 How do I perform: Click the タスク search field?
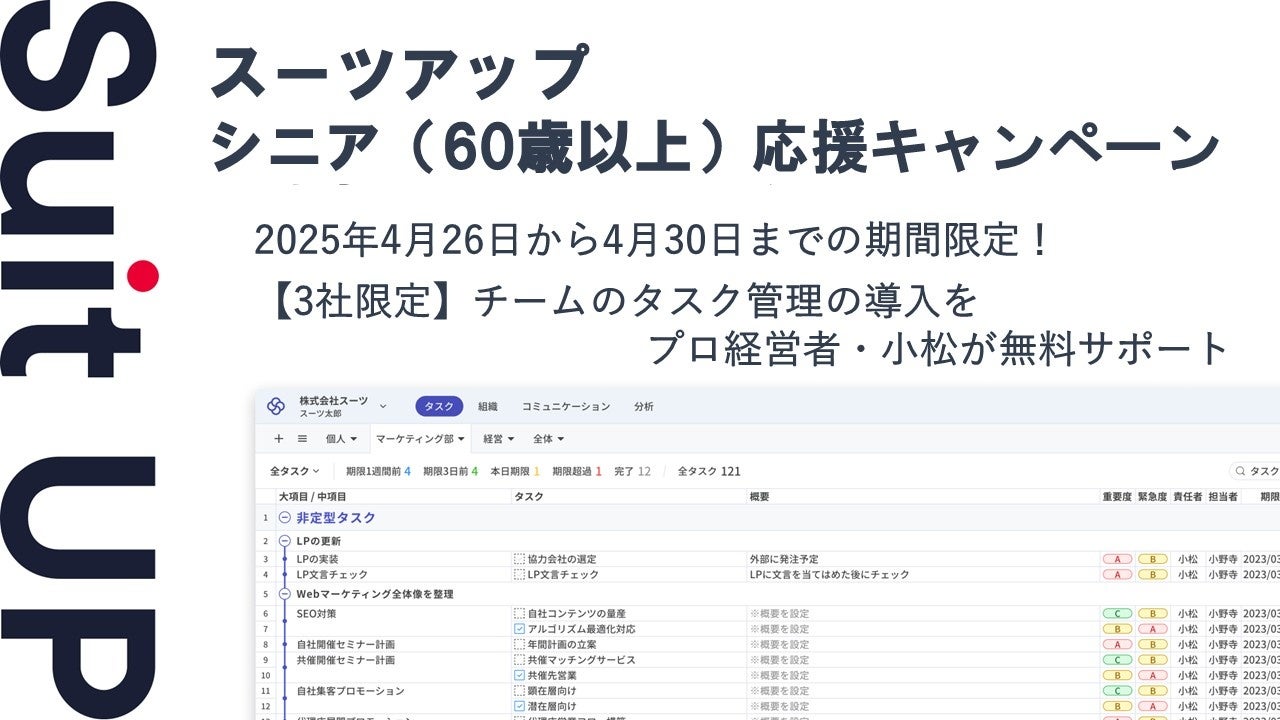(x=1255, y=471)
